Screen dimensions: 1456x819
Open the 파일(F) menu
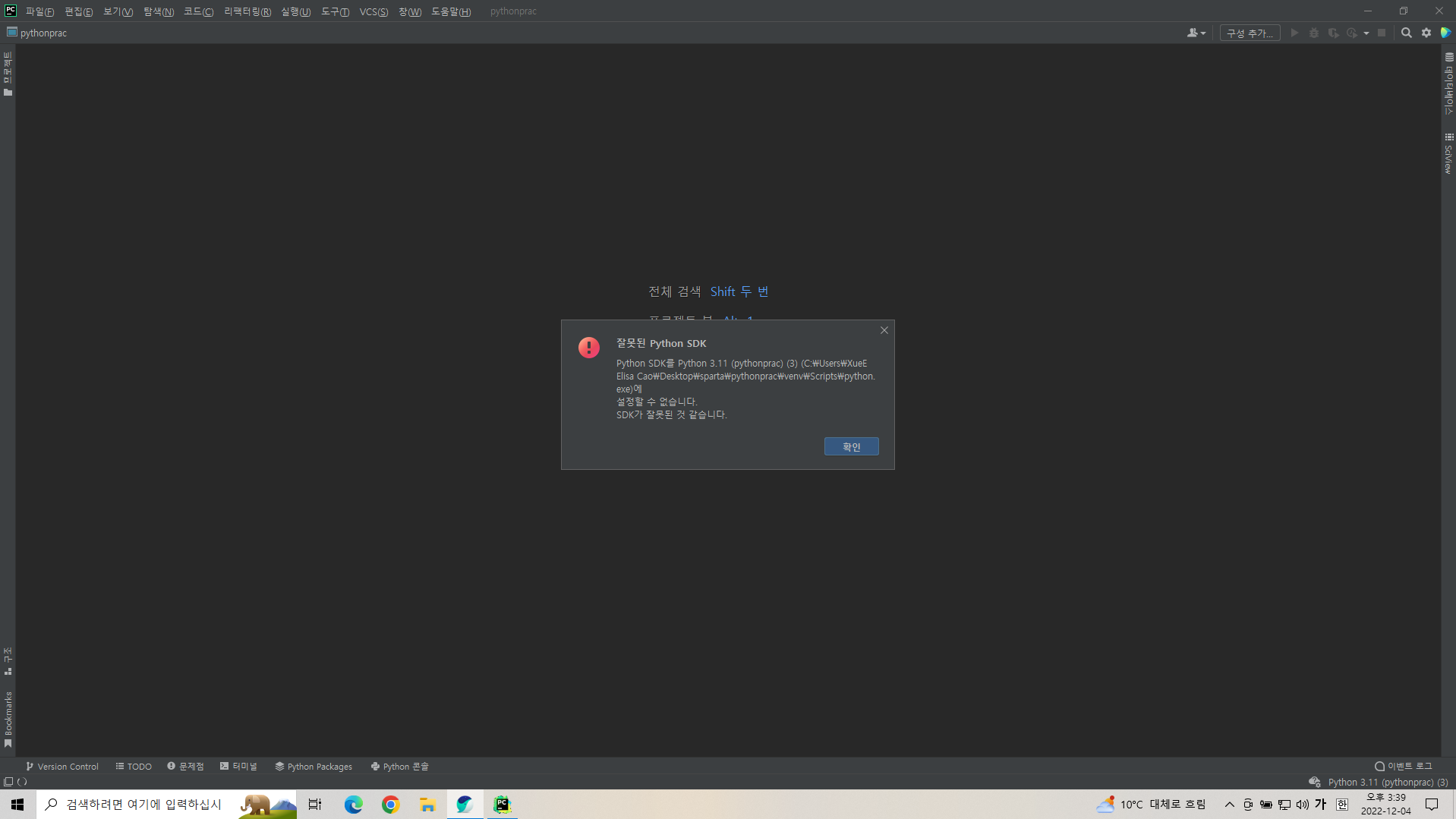click(39, 11)
